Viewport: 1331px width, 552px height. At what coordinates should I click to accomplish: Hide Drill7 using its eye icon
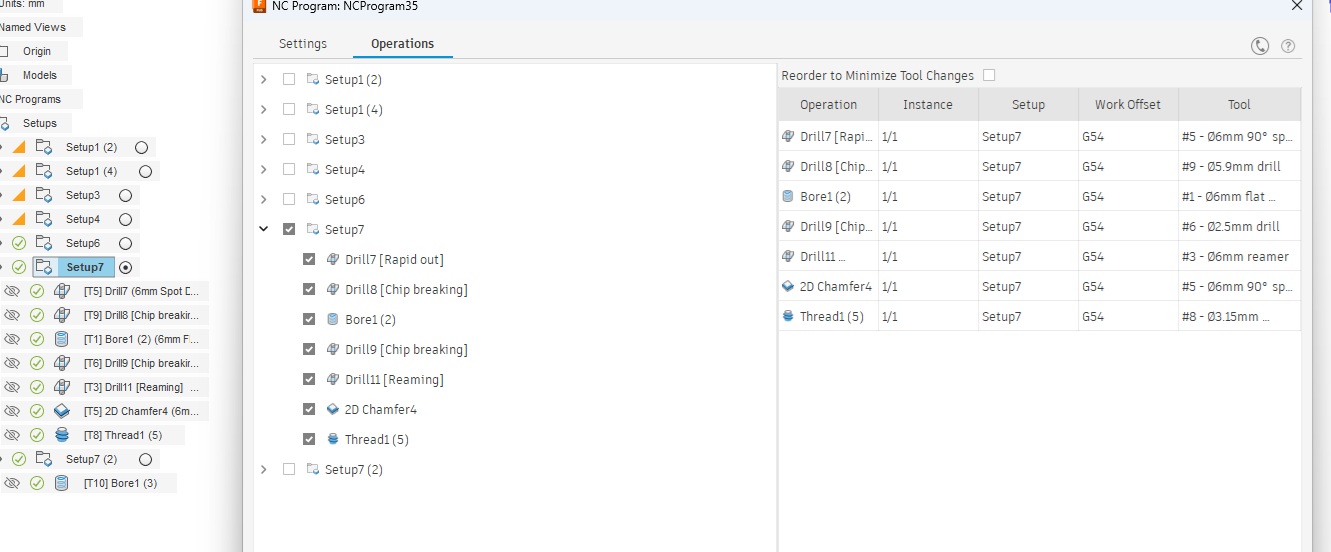click(x=12, y=291)
